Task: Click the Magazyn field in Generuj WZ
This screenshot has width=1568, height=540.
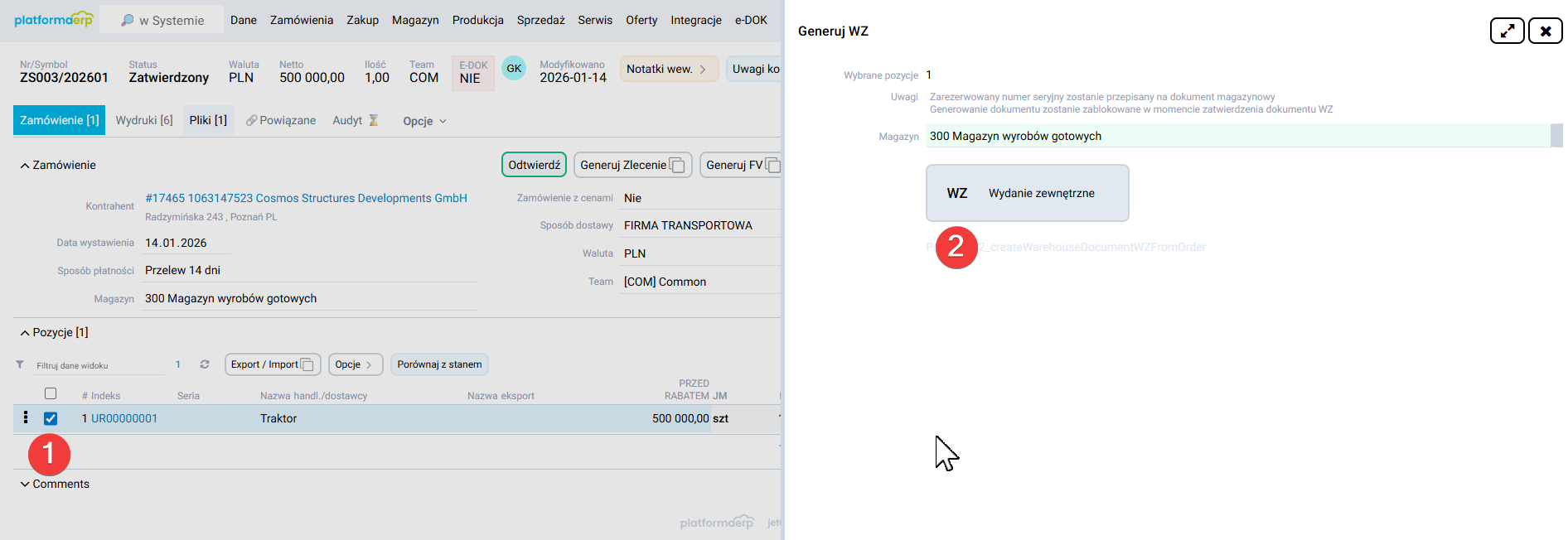Action: click(1238, 136)
